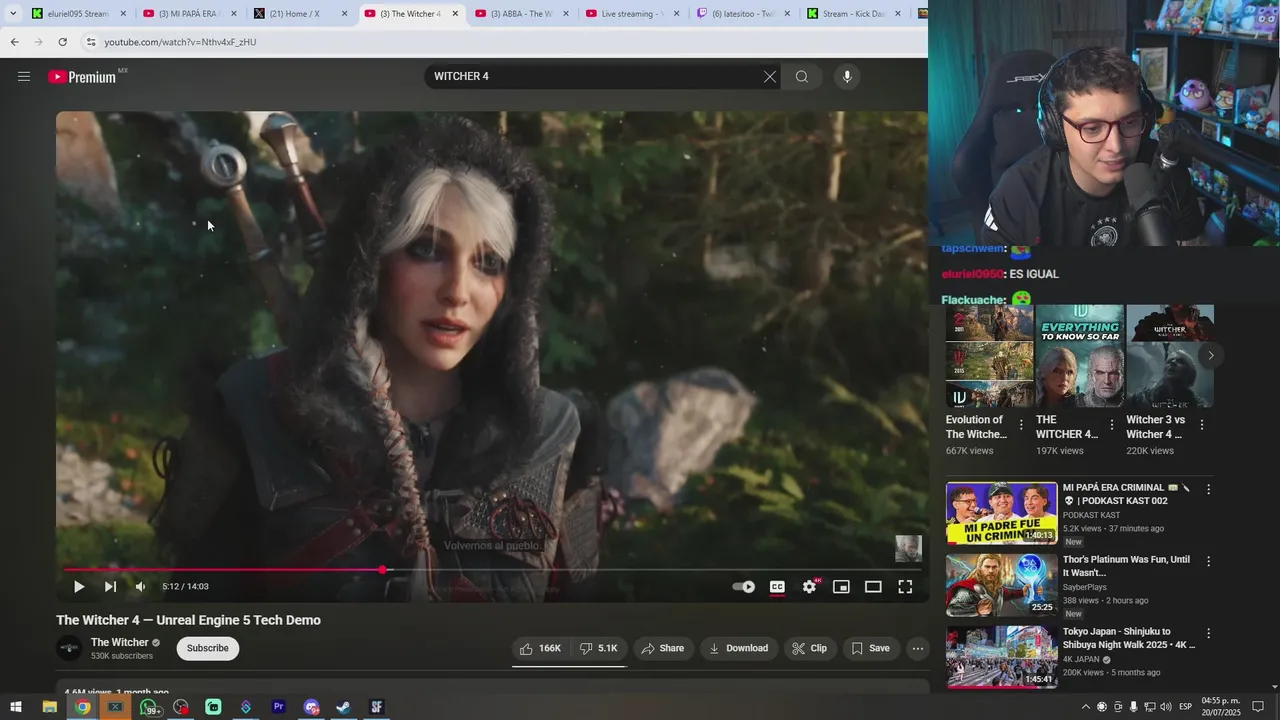Enter full screen mode
Screen dimensions: 1280x720
coord(905,587)
